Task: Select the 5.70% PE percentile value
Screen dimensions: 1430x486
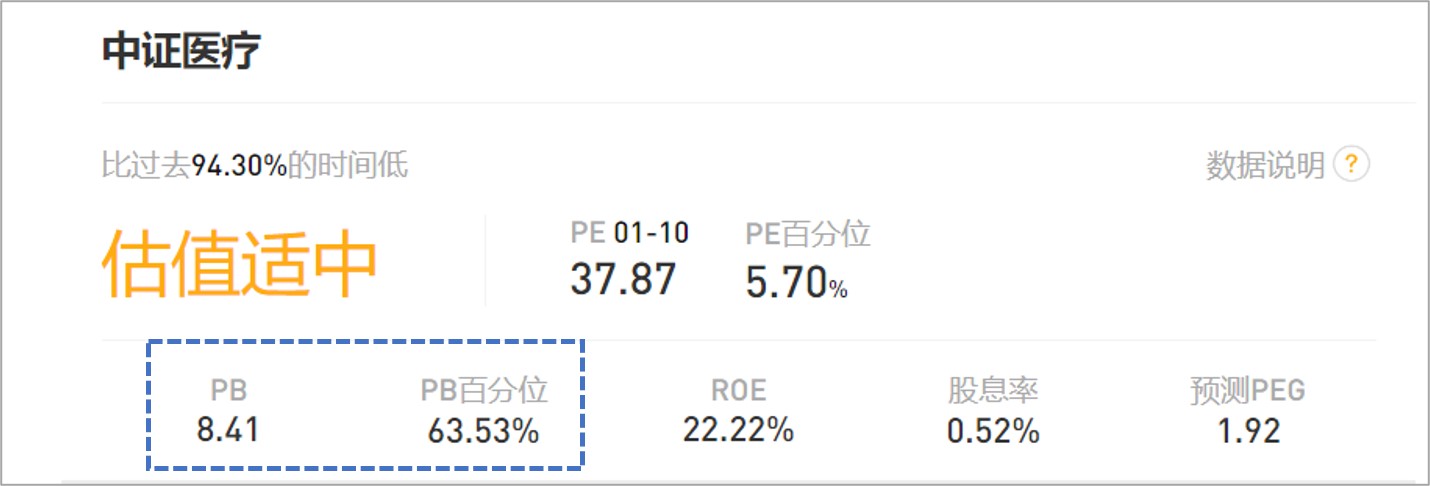Action: point(797,283)
